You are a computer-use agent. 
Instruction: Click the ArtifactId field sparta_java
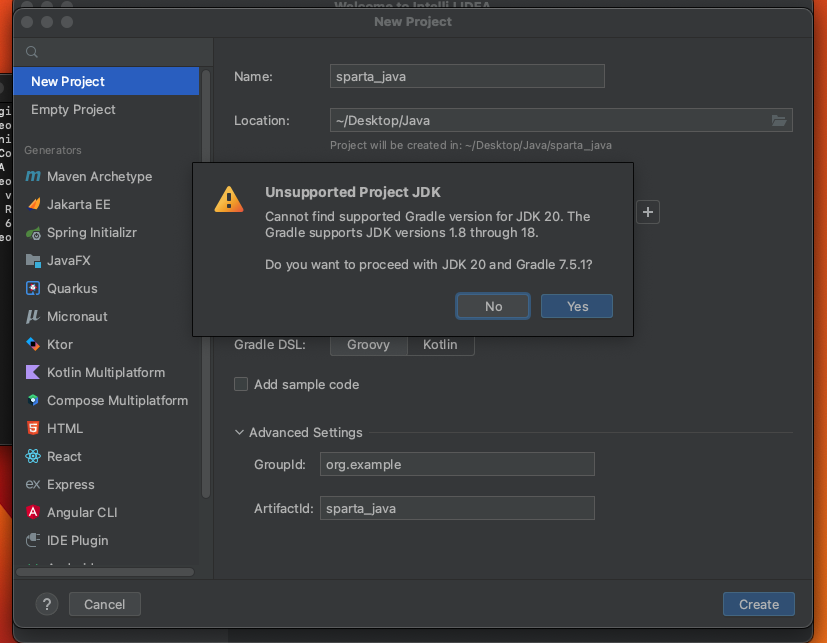tap(457, 508)
